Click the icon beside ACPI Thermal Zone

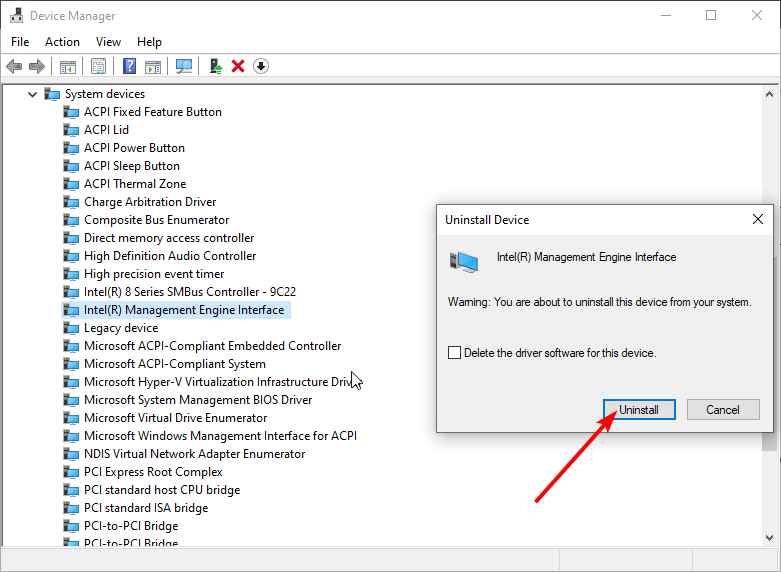71,184
